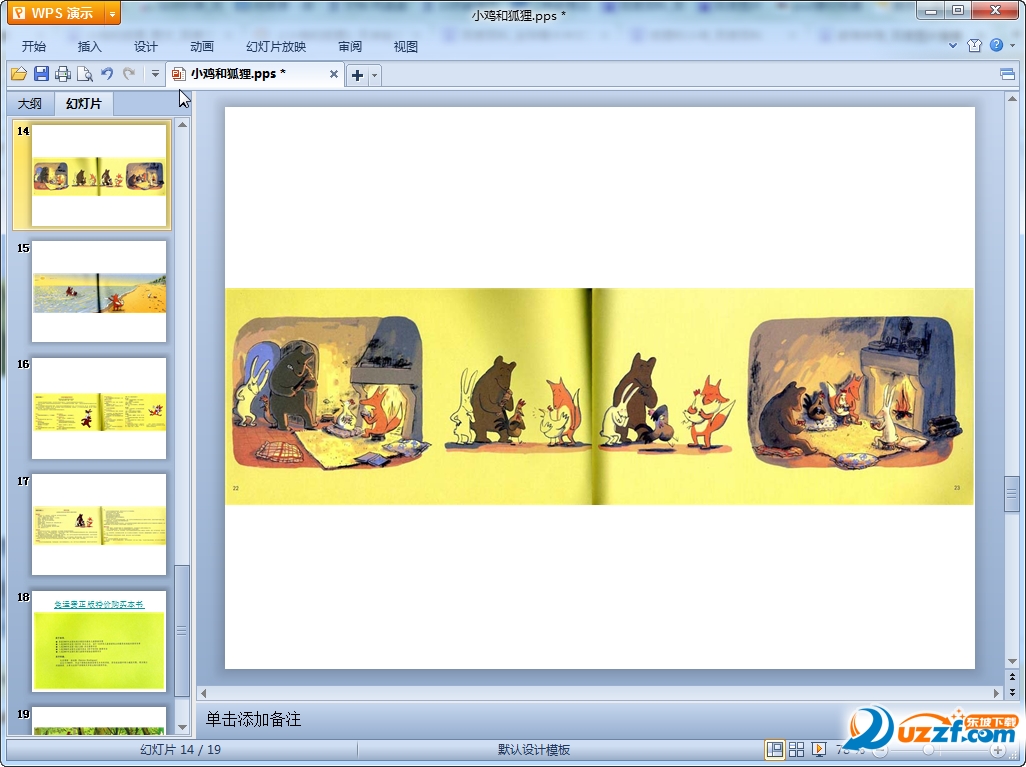Screen dimensions: 1026x767
Task: Start slideshow from status bar icon
Action: [x=819, y=749]
